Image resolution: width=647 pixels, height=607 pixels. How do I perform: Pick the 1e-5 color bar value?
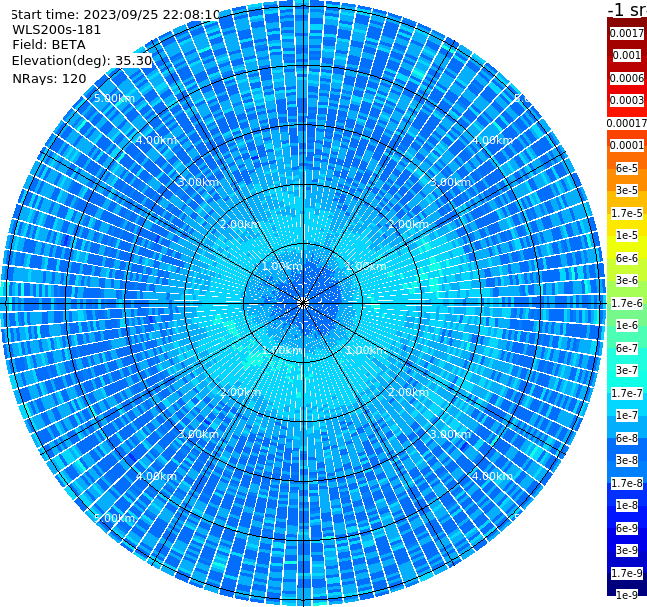click(x=627, y=235)
